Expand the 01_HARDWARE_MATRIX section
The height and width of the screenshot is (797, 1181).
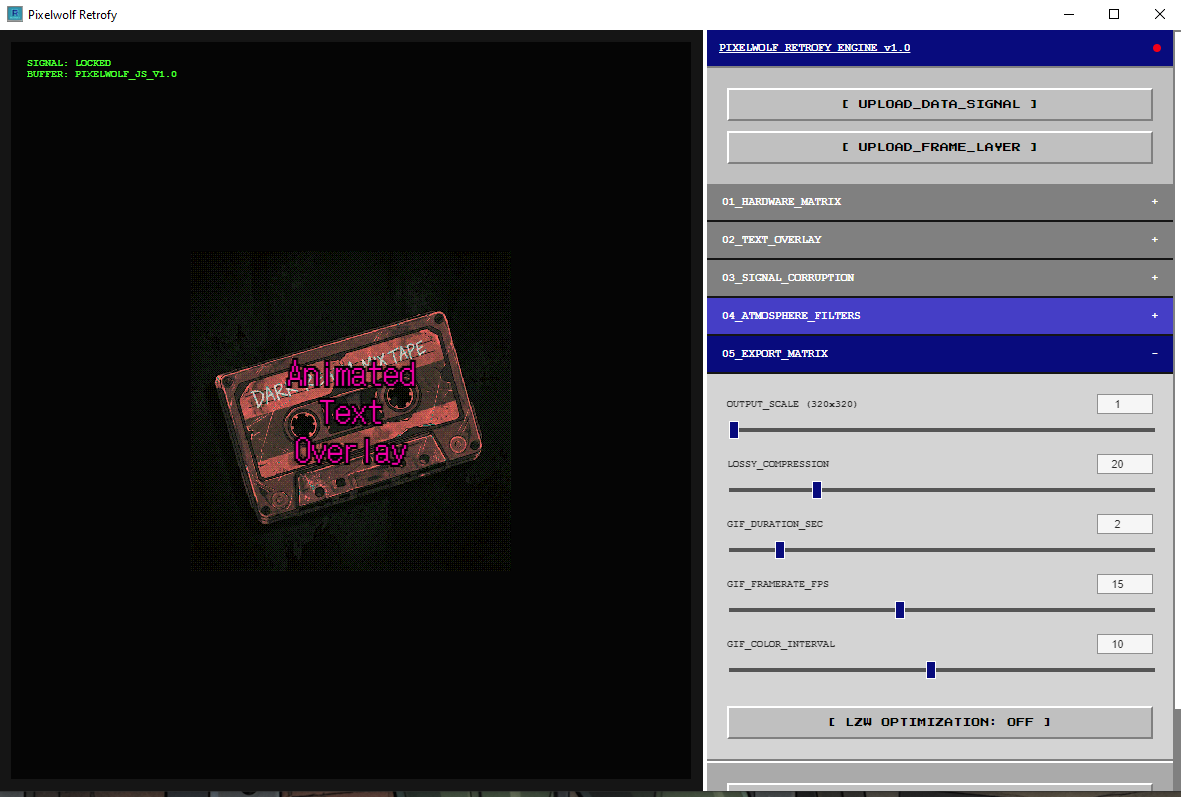[939, 202]
